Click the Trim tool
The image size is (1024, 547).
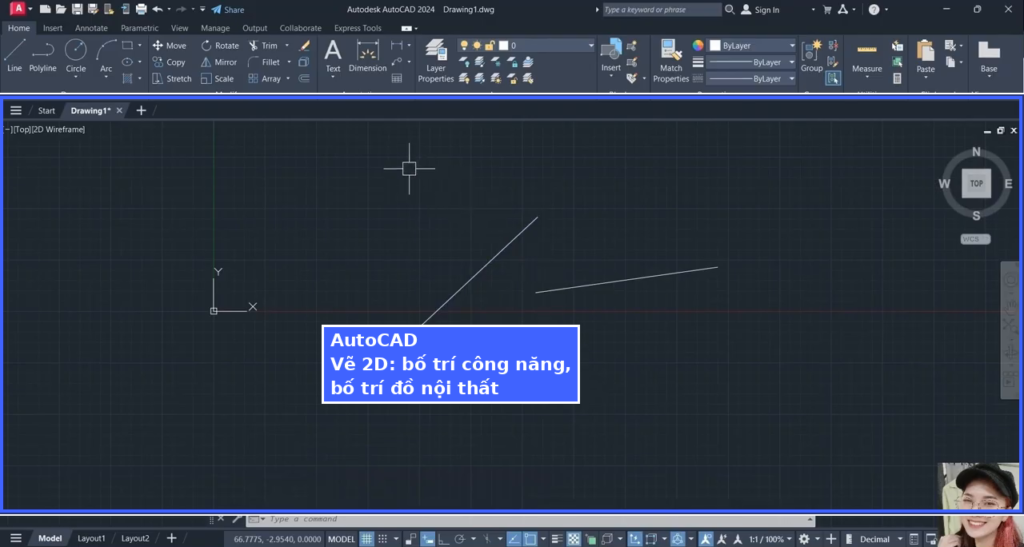263,46
